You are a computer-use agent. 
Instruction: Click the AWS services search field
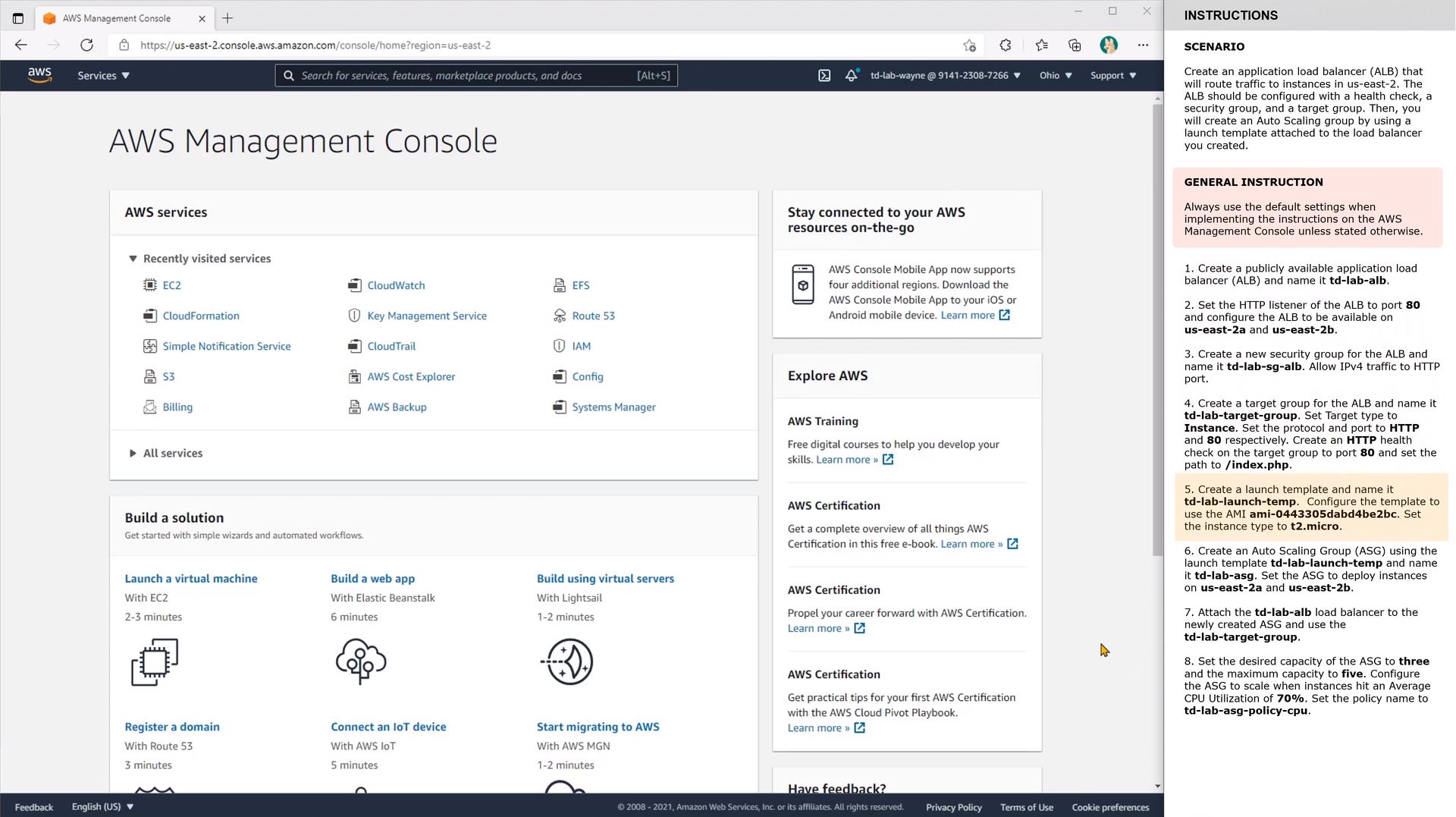point(476,76)
